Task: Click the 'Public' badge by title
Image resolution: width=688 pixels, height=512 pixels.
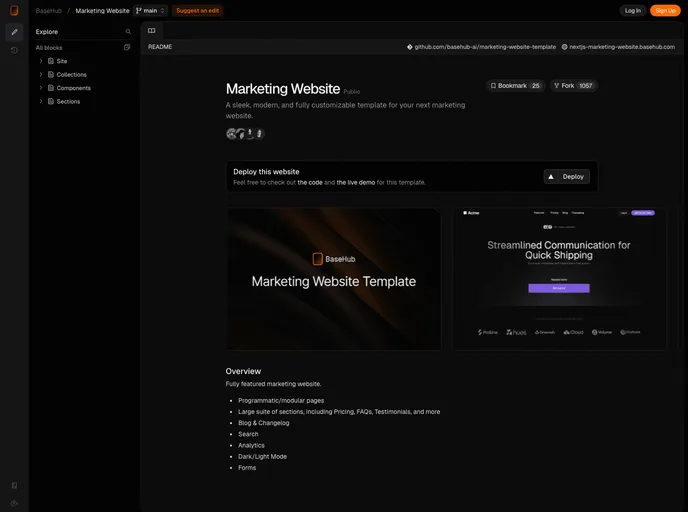Action: [x=351, y=92]
